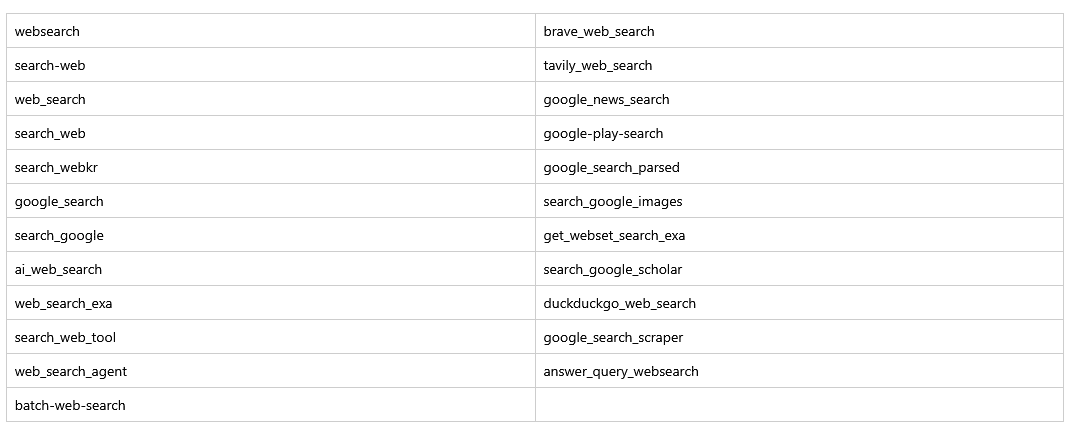1084x440 pixels.
Task: Select the 'web_search_agent' entry
Action: (x=71, y=371)
